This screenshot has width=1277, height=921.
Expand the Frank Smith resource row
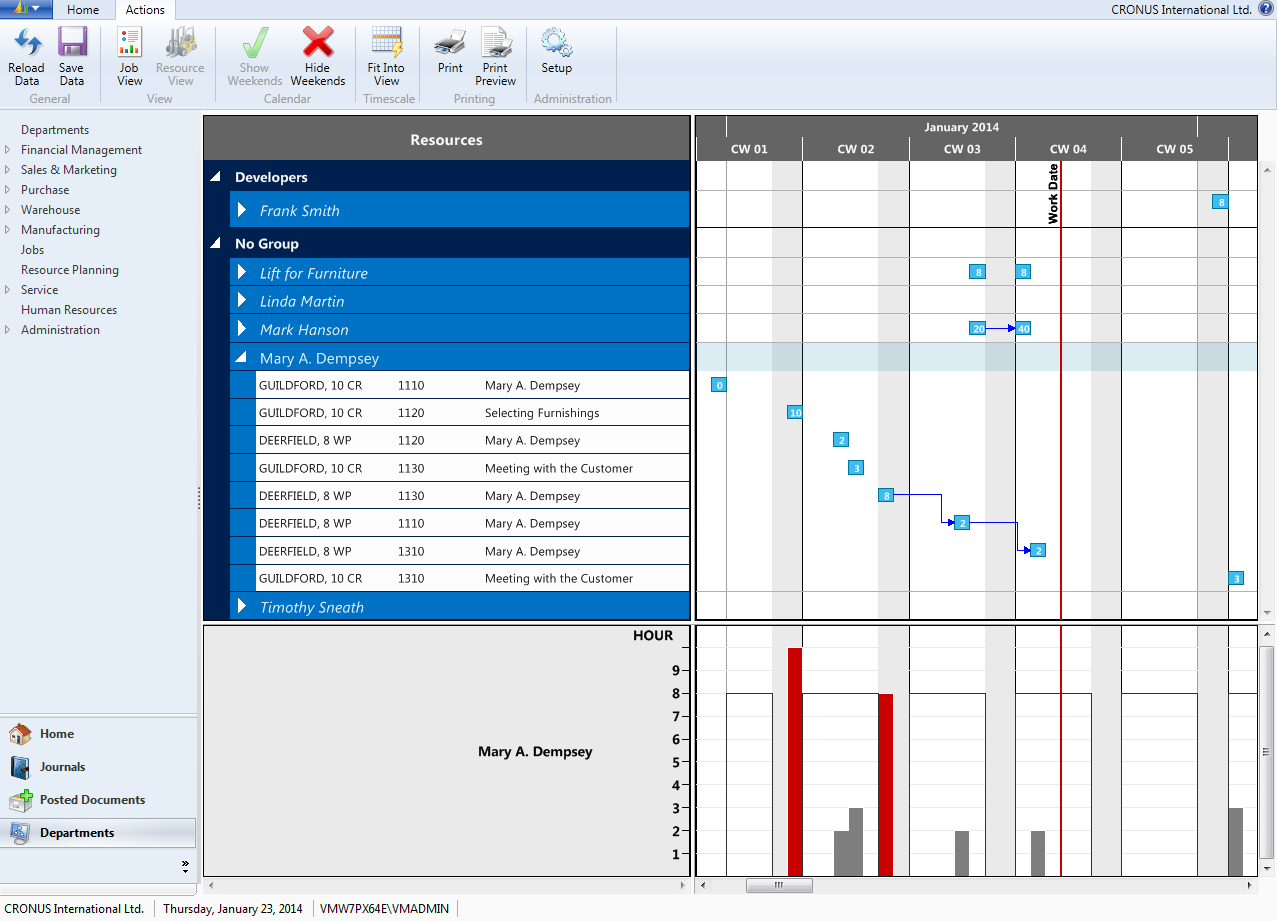(x=240, y=209)
